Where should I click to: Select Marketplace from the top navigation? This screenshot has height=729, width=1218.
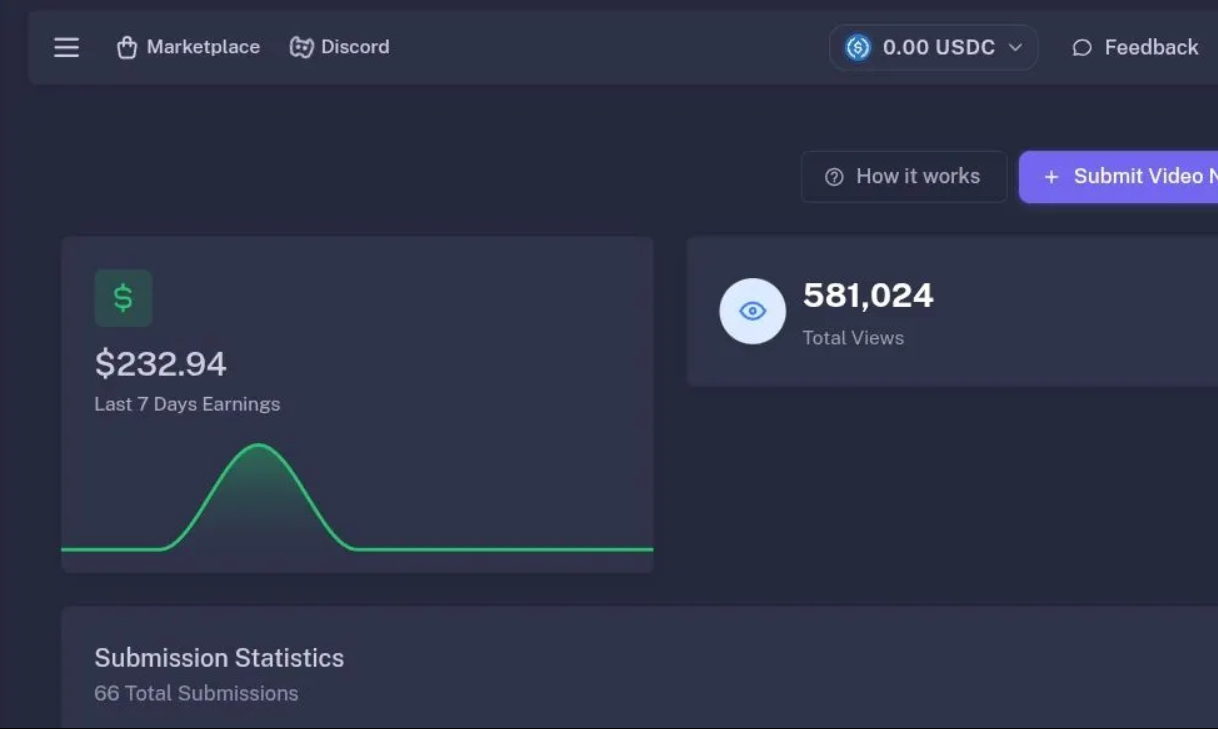pos(202,46)
